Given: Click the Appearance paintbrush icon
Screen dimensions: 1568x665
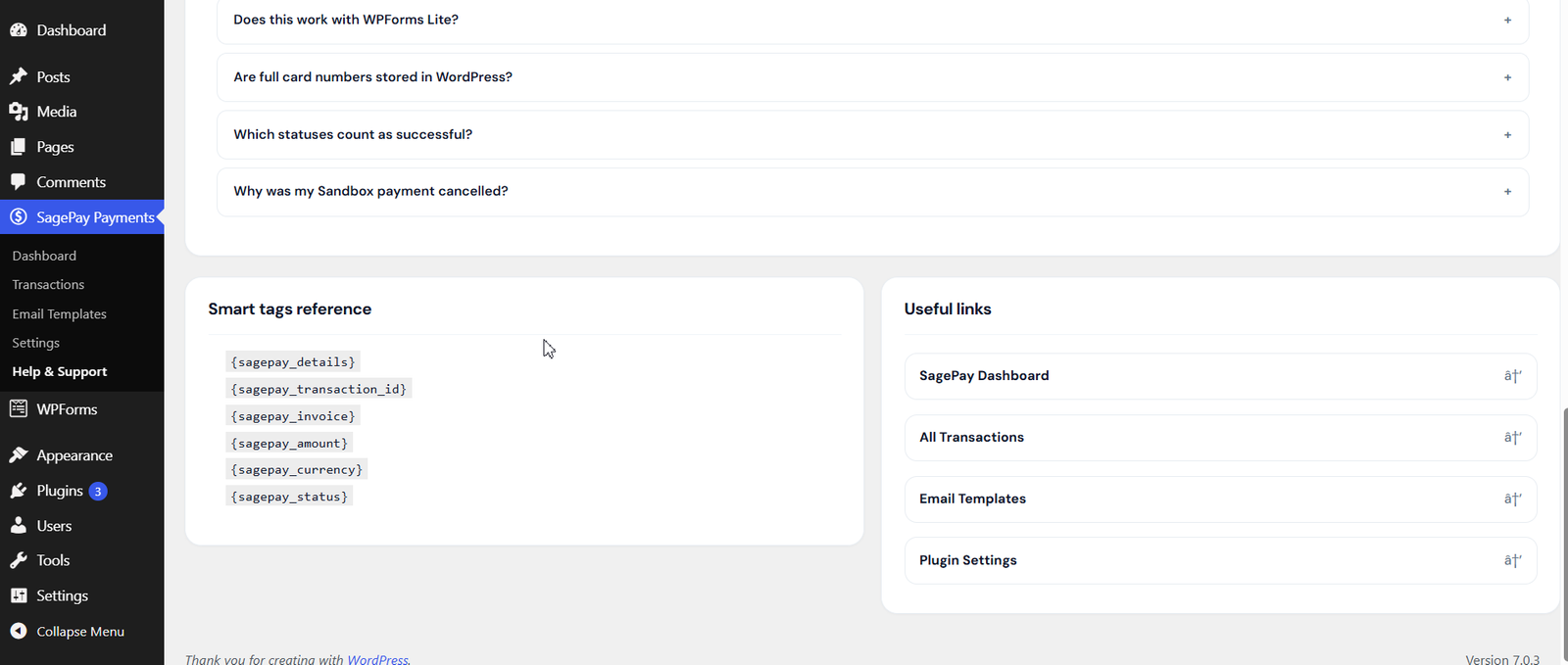Looking at the screenshot, I should [x=19, y=455].
